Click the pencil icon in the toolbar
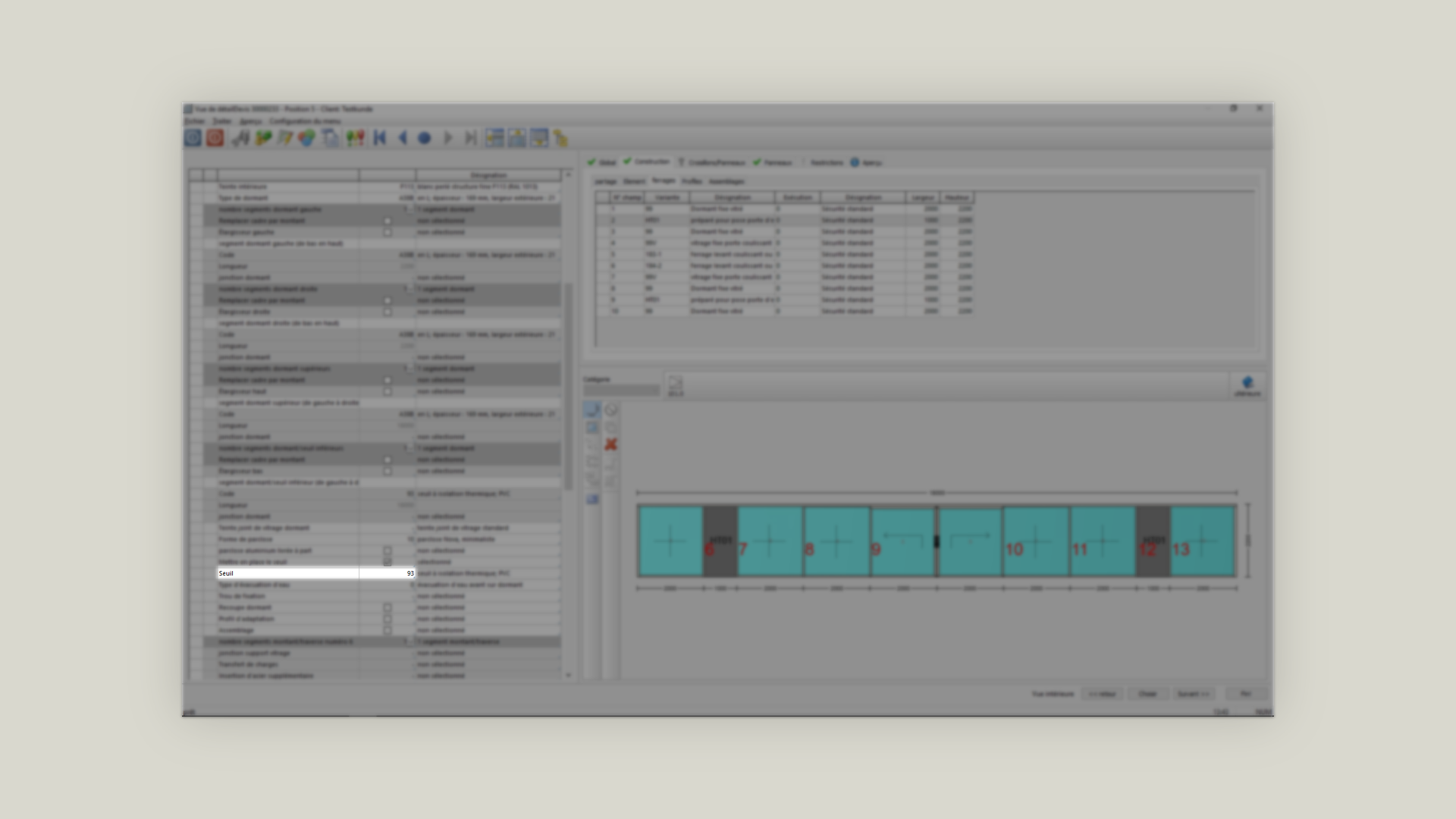 point(284,137)
